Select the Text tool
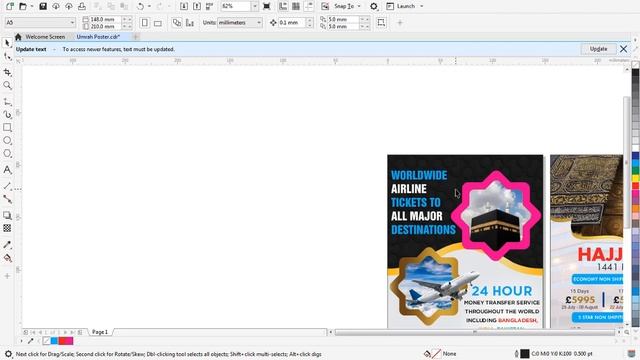Image resolution: width=640 pixels, height=360 pixels. [x=7, y=169]
